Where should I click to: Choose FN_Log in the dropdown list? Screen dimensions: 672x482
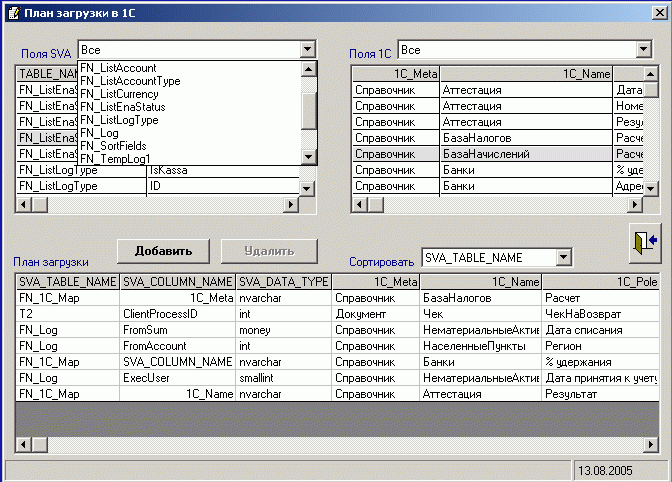click(189, 133)
